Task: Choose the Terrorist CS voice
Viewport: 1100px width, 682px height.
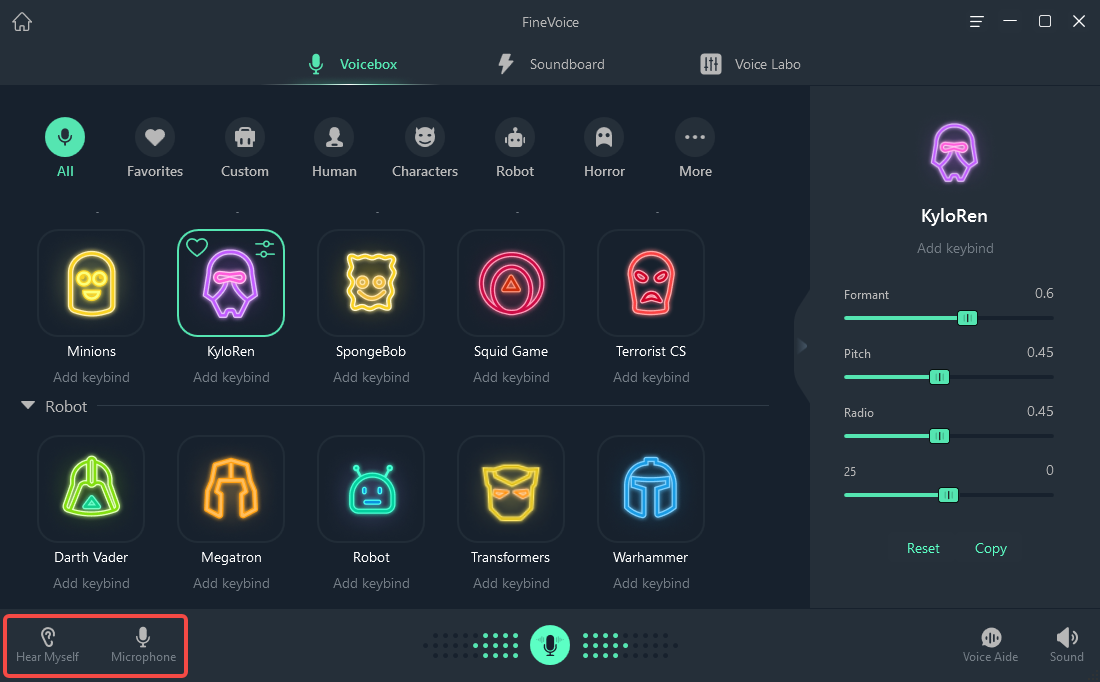Action: tap(651, 283)
